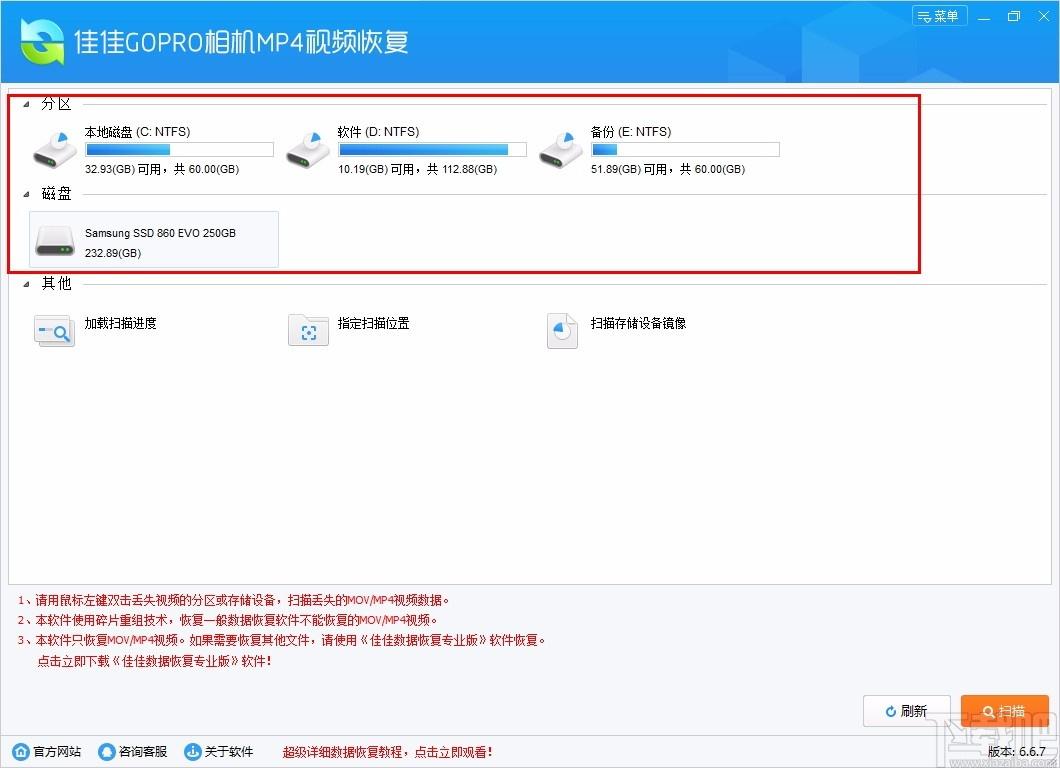
Task: Click the orange 扫描 scan button
Action: (1005, 711)
